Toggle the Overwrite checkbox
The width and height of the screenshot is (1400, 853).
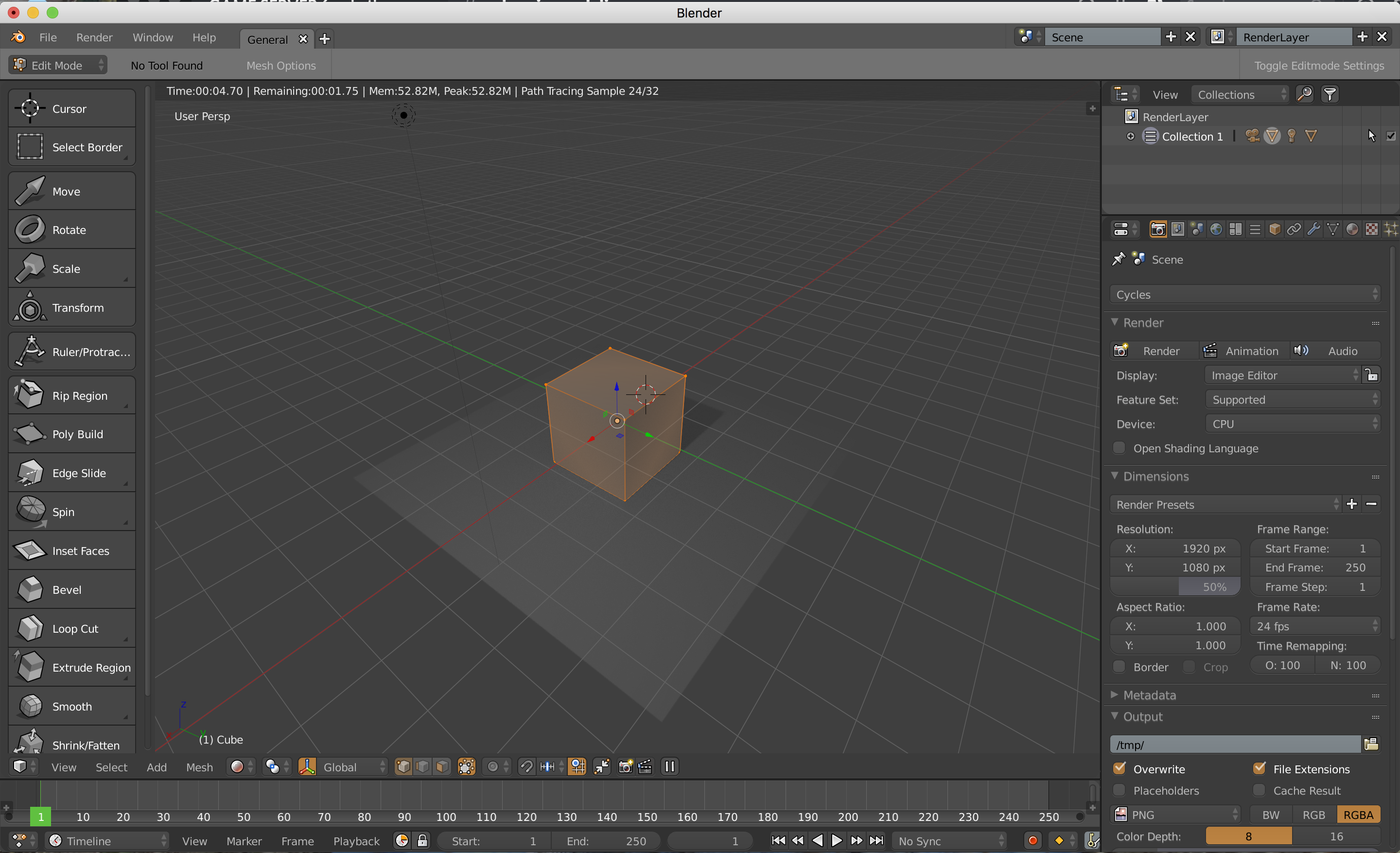[x=1120, y=768]
